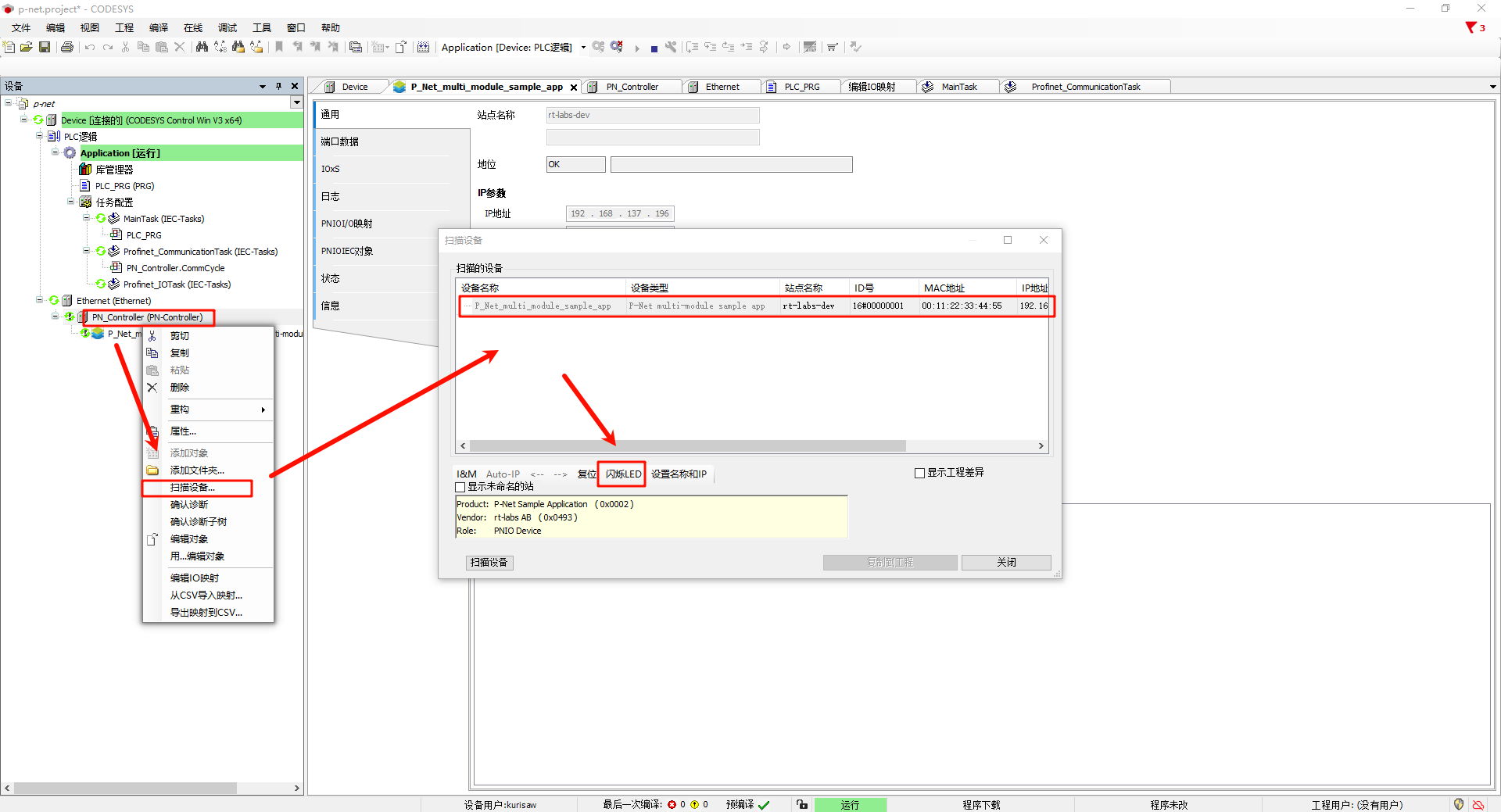Toggle the 显示未命名的站 checkbox
1501x812 pixels.
click(460, 487)
